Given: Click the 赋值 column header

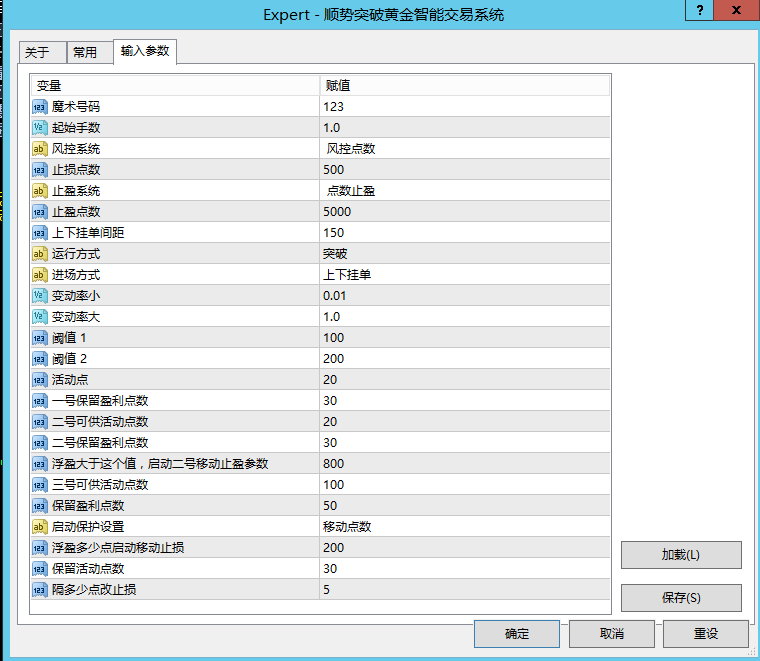Looking at the screenshot, I should tap(465, 86).
